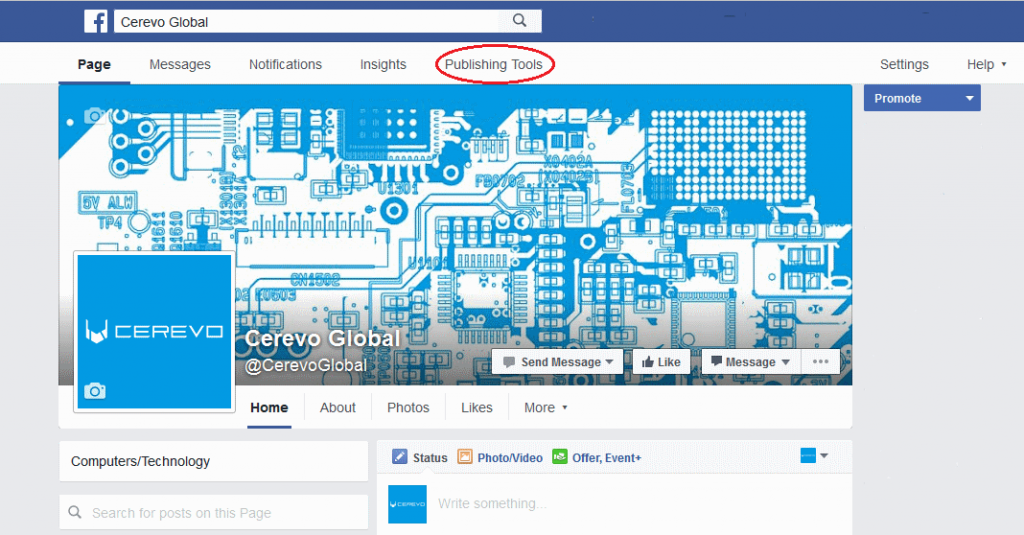The image size is (1024, 535).
Task: Open the Publishing Tools tab
Action: pos(494,64)
